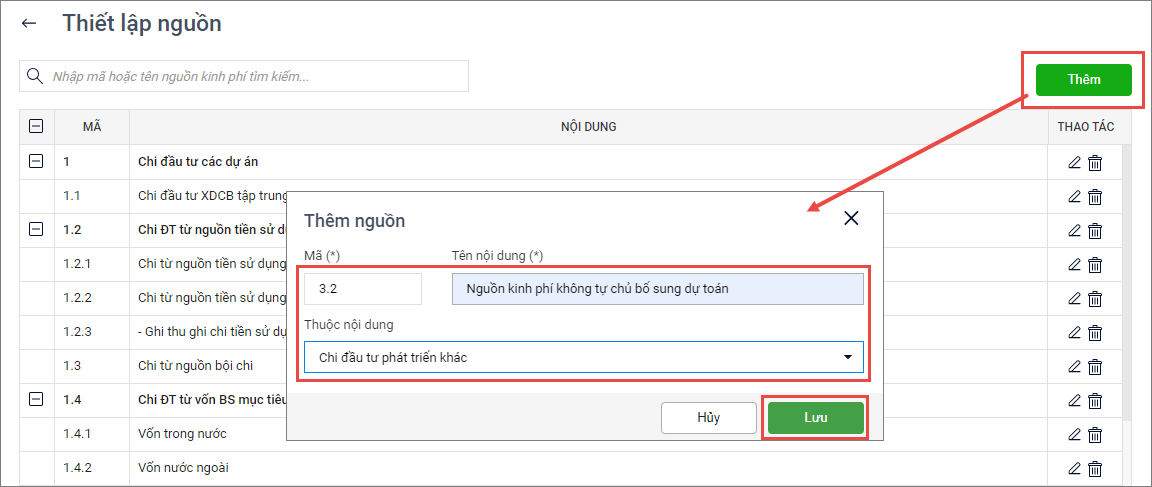Viewport: 1152px width, 487px height.
Task: Click the trash icon for row 1.4.2
Action: (x=1095, y=468)
